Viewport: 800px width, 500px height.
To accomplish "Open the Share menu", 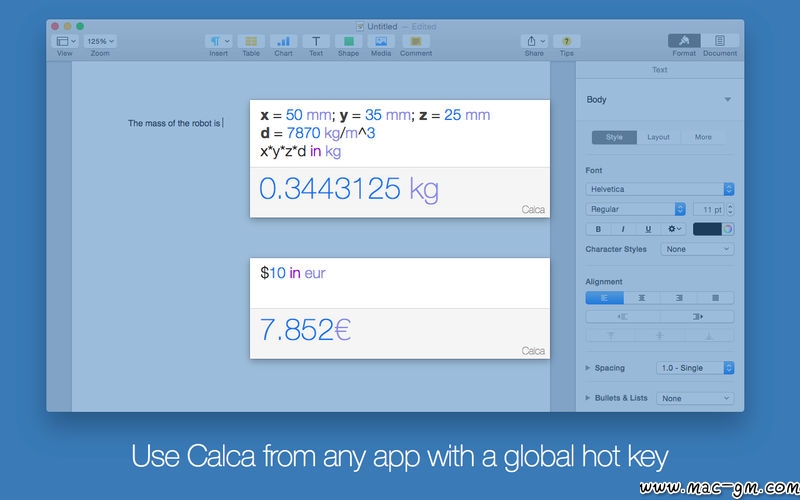I will coord(534,41).
